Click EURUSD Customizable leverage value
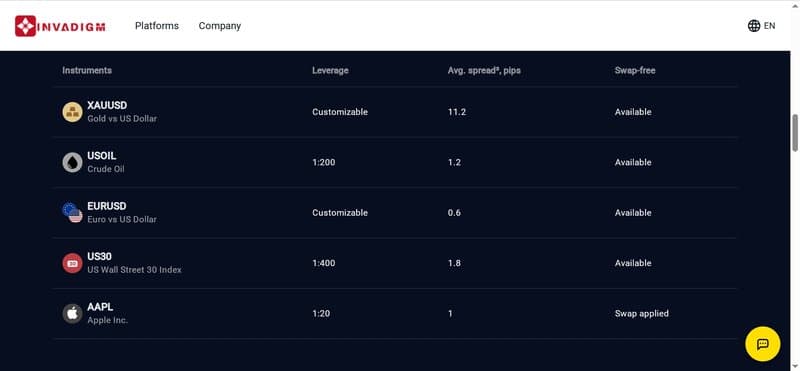Viewport: 800px width, 371px height. click(340, 213)
